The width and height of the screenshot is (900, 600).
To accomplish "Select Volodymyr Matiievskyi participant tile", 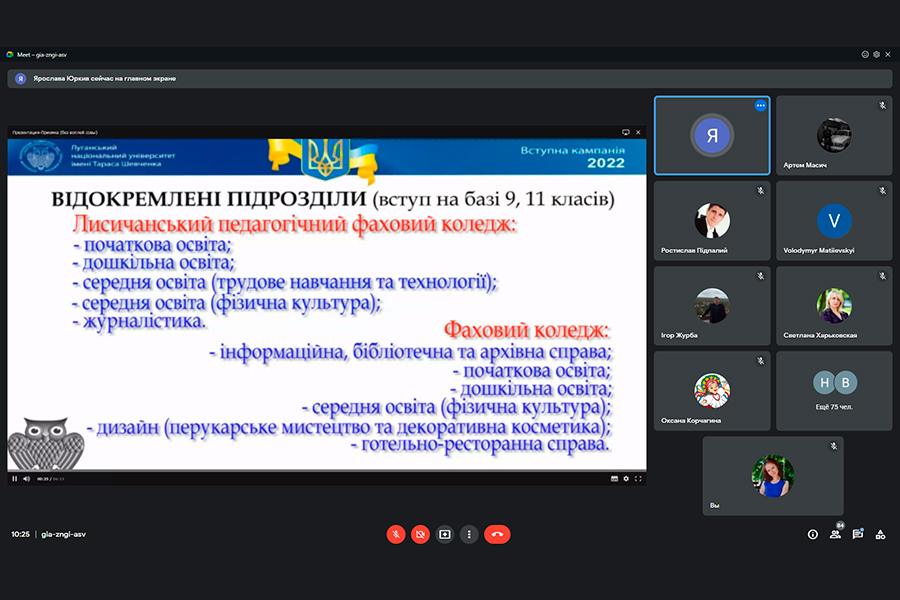I will click(834, 220).
